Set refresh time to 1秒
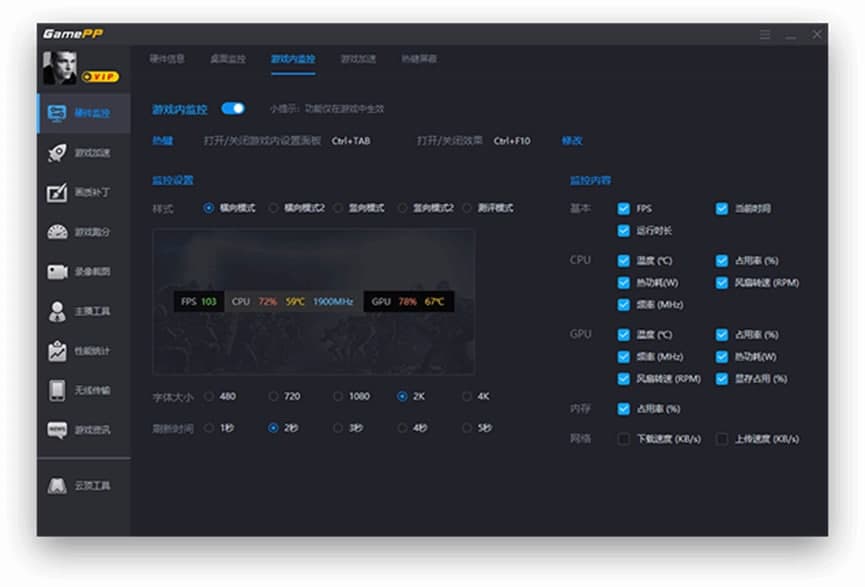This screenshot has width=865, height=587. tap(209, 428)
